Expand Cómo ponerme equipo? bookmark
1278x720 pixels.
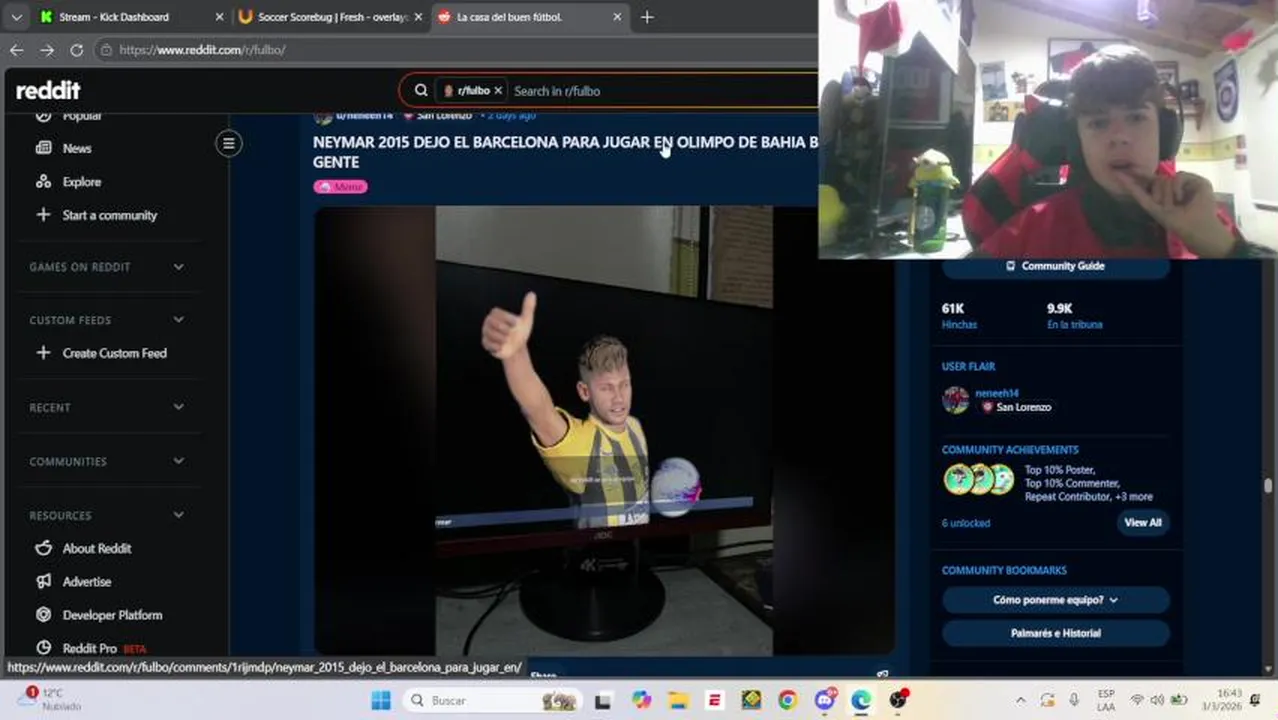click(1055, 600)
